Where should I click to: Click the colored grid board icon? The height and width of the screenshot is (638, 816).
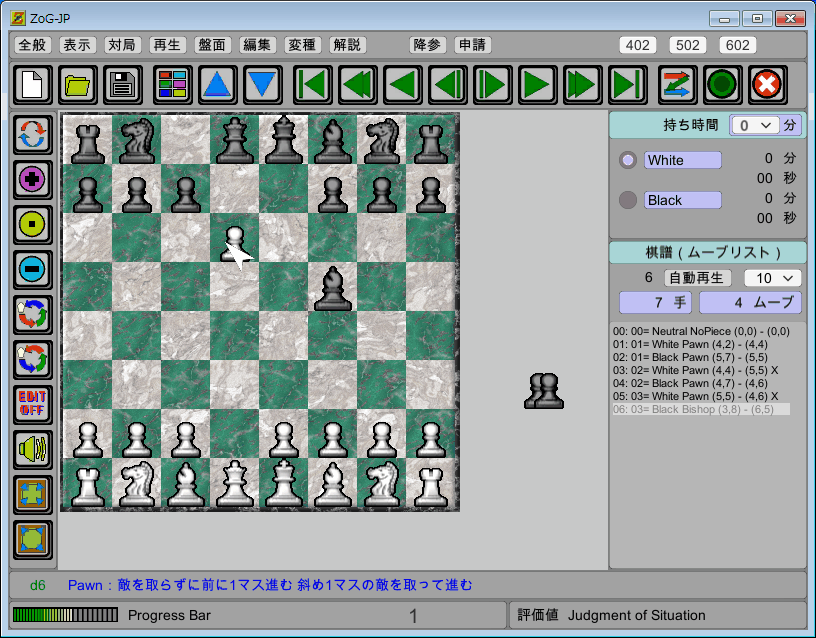(x=173, y=84)
